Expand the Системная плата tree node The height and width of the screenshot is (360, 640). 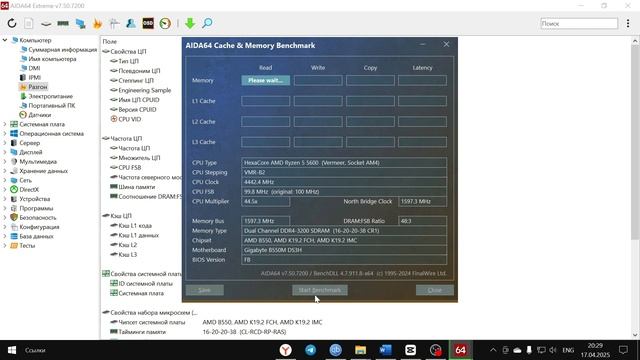click(5, 124)
